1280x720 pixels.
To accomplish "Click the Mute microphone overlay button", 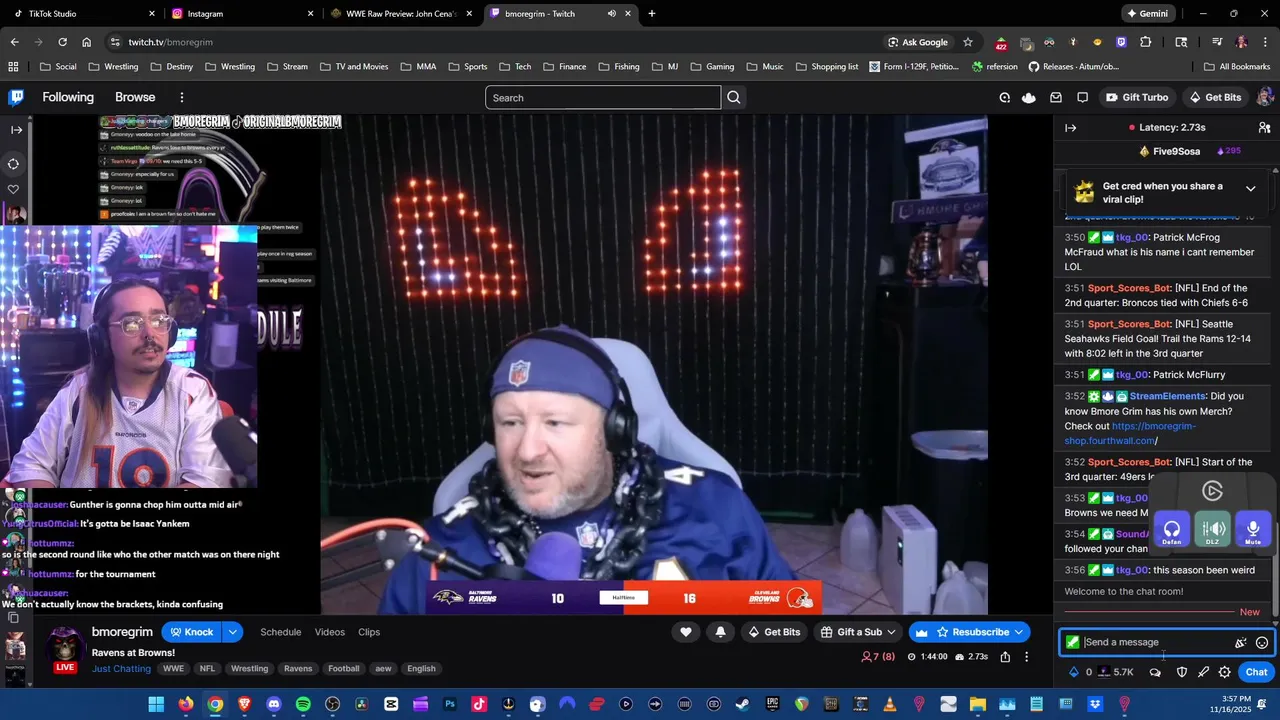I will coord(1253,530).
